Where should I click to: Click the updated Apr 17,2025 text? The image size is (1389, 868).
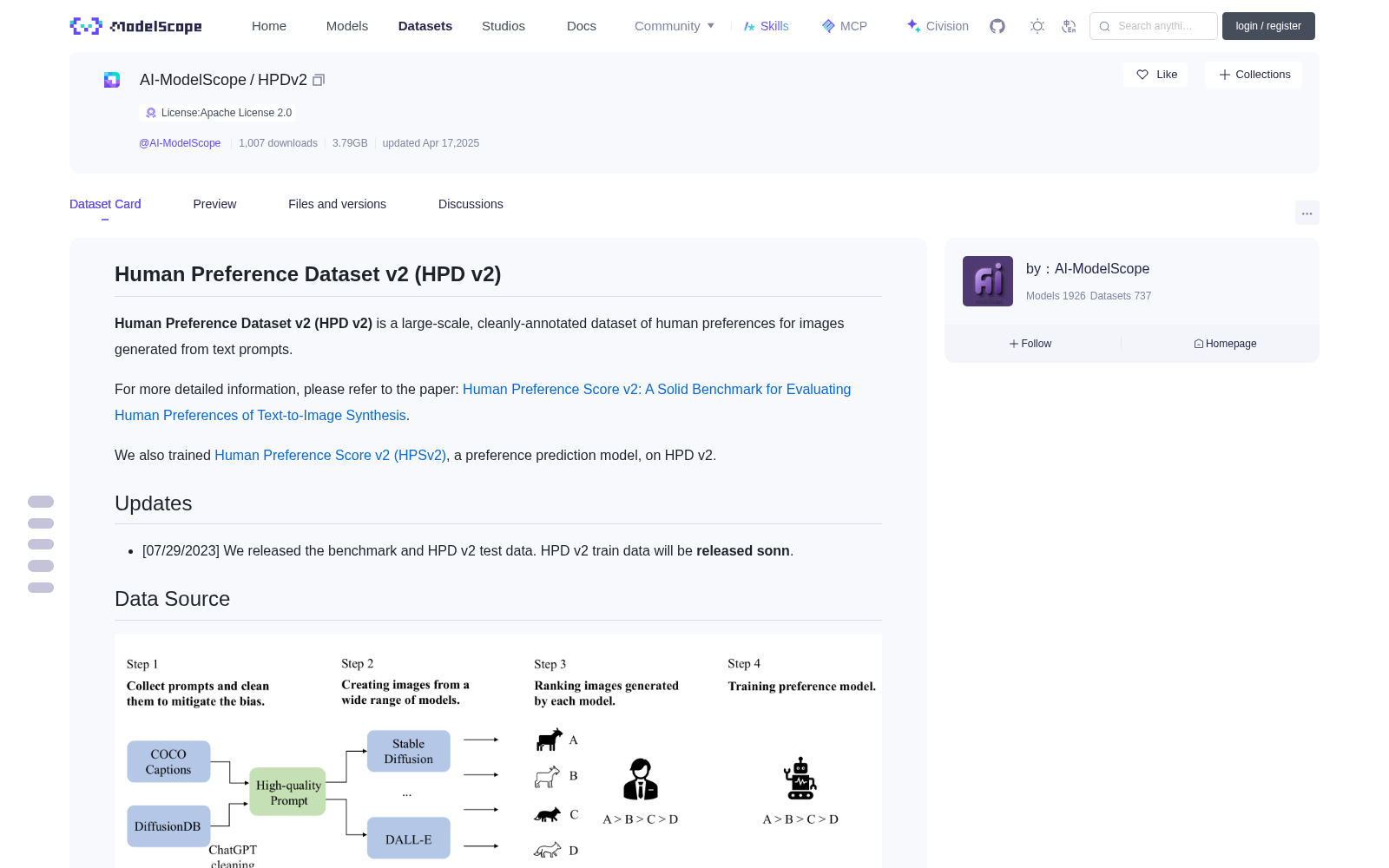tap(431, 143)
